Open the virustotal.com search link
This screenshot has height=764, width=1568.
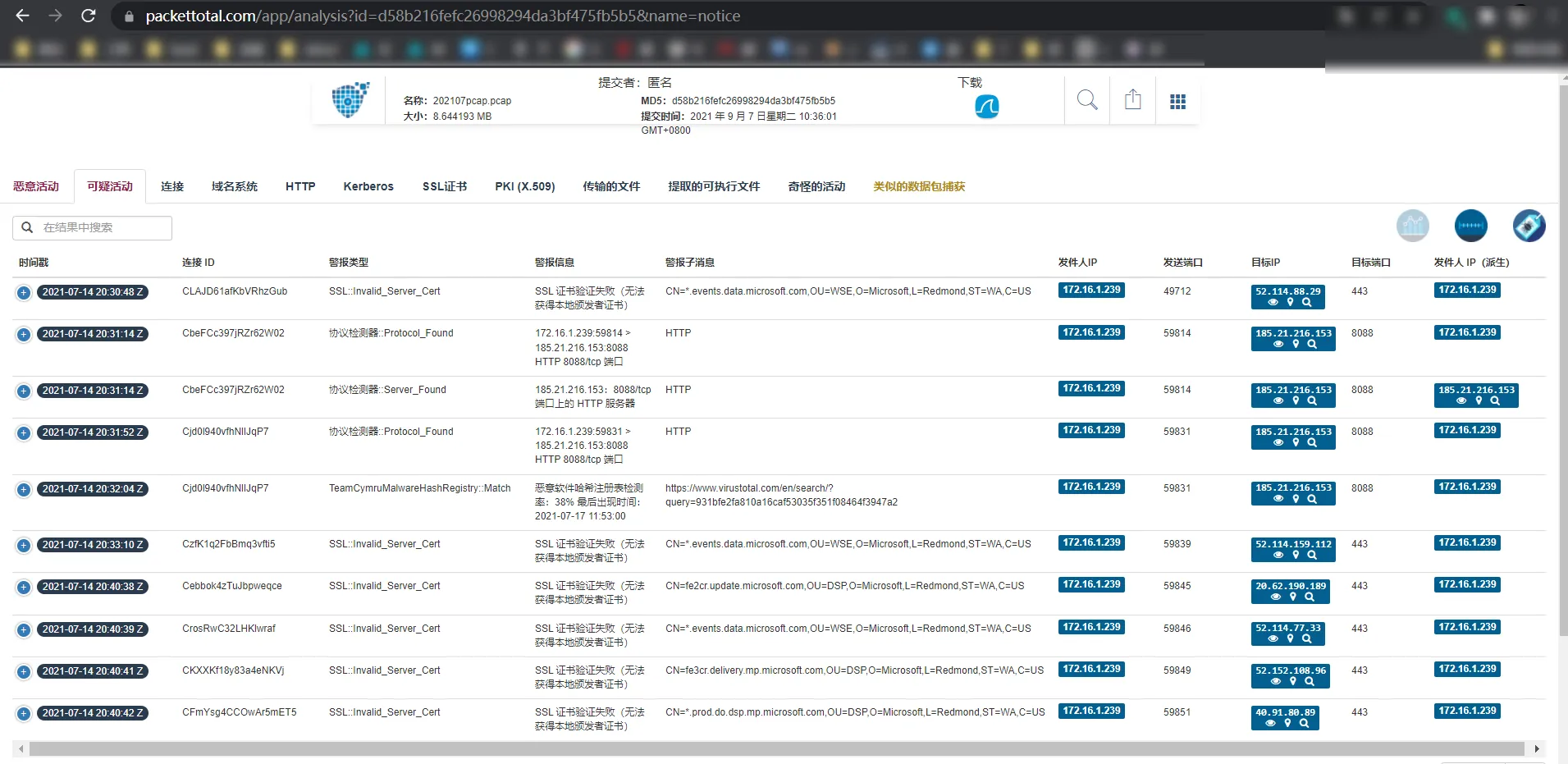point(781,495)
